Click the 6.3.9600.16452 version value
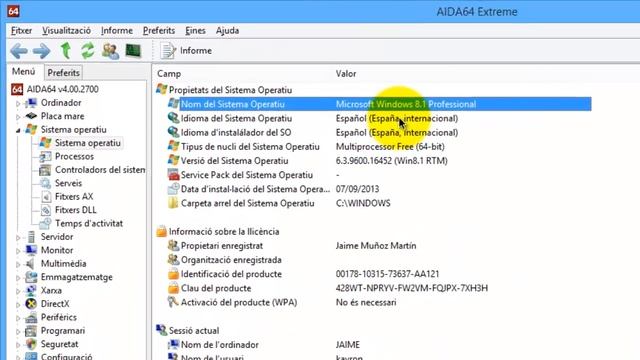 pos(391,161)
